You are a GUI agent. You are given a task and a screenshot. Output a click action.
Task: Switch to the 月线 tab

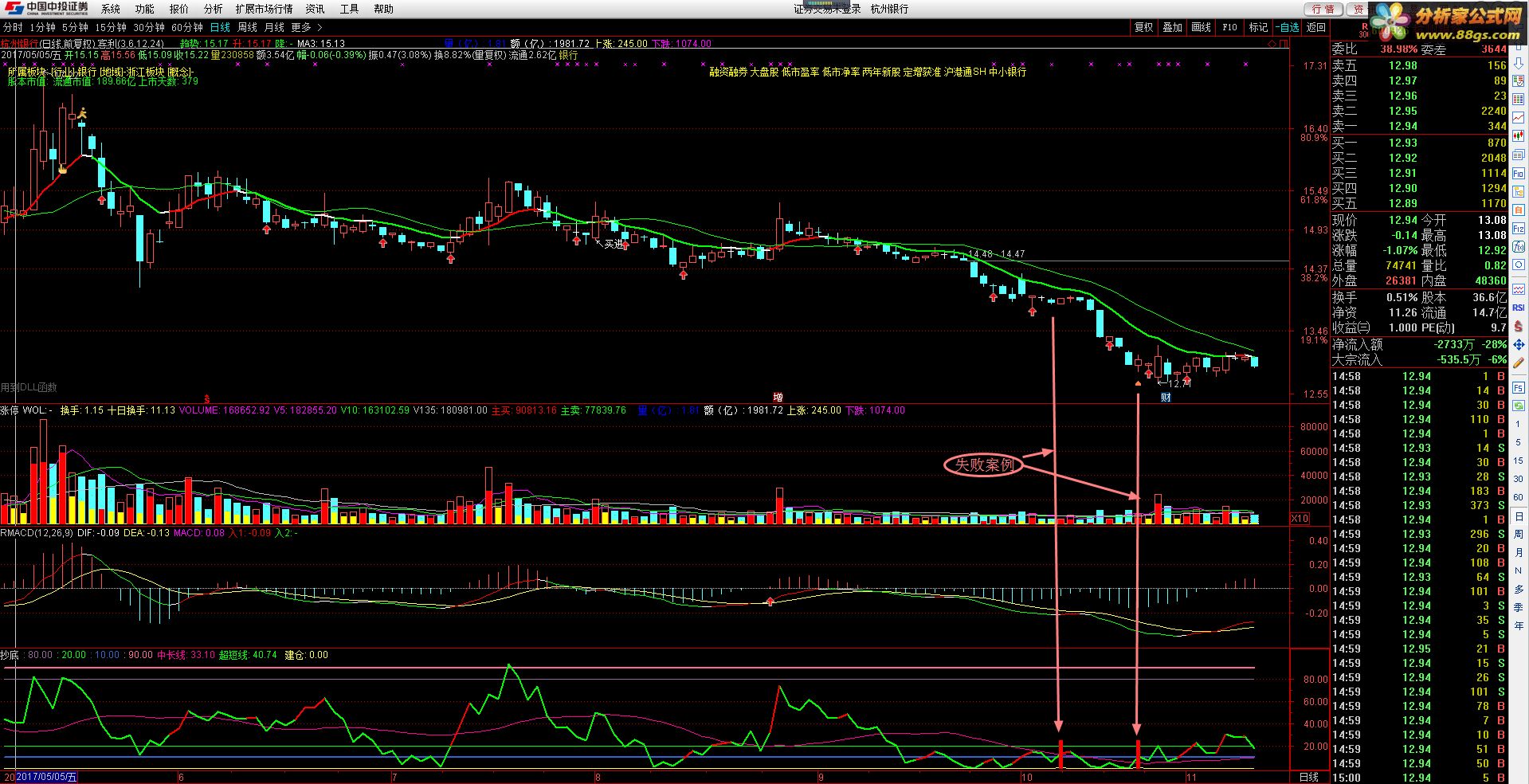click(274, 27)
